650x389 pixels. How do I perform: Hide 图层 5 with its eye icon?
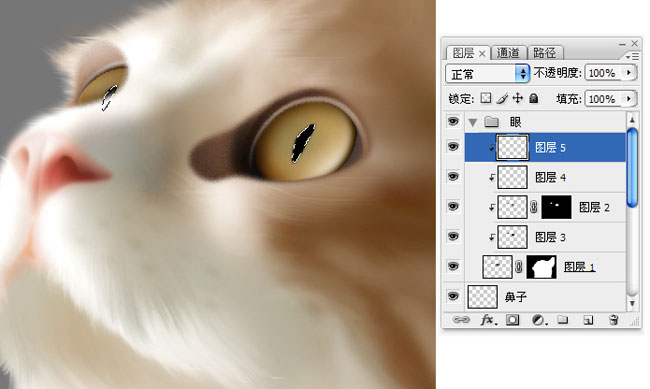point(453,146)
